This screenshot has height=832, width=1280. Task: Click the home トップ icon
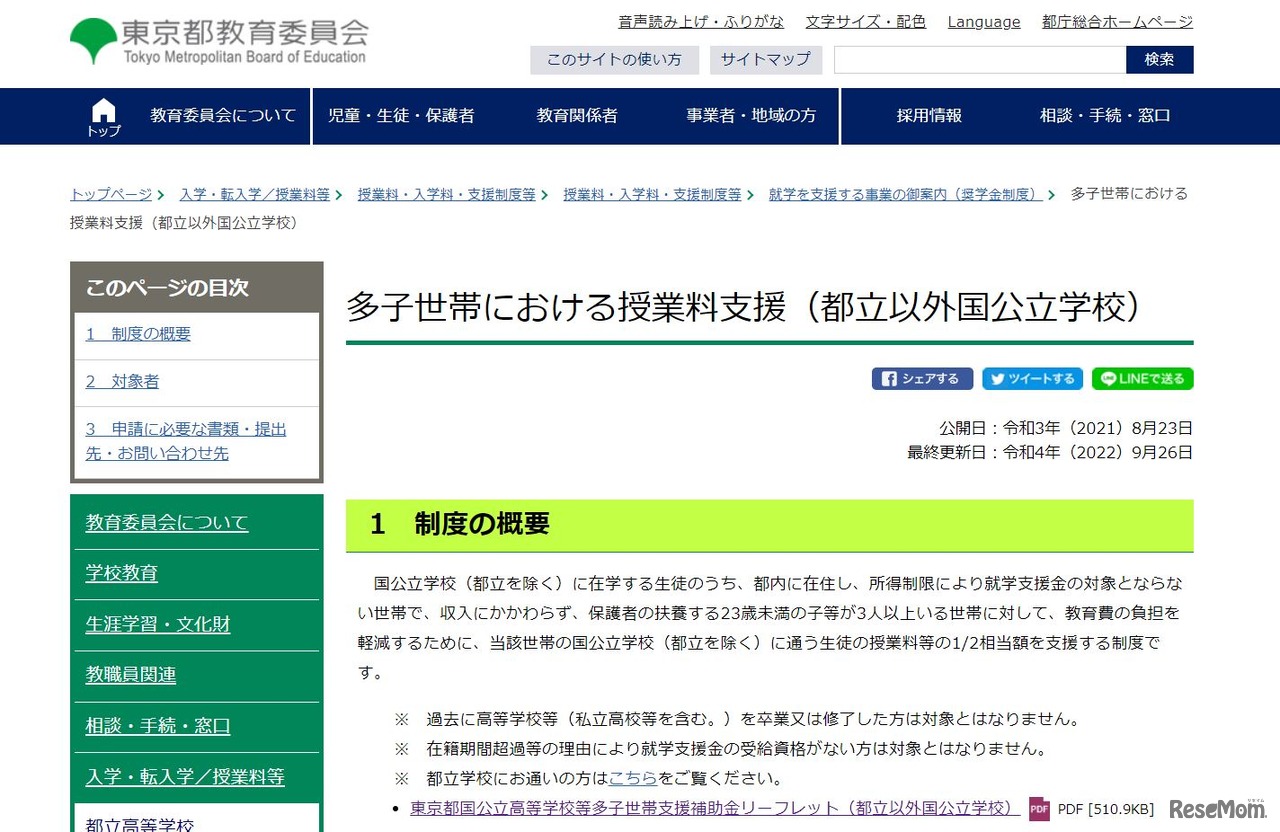[103, 115]
